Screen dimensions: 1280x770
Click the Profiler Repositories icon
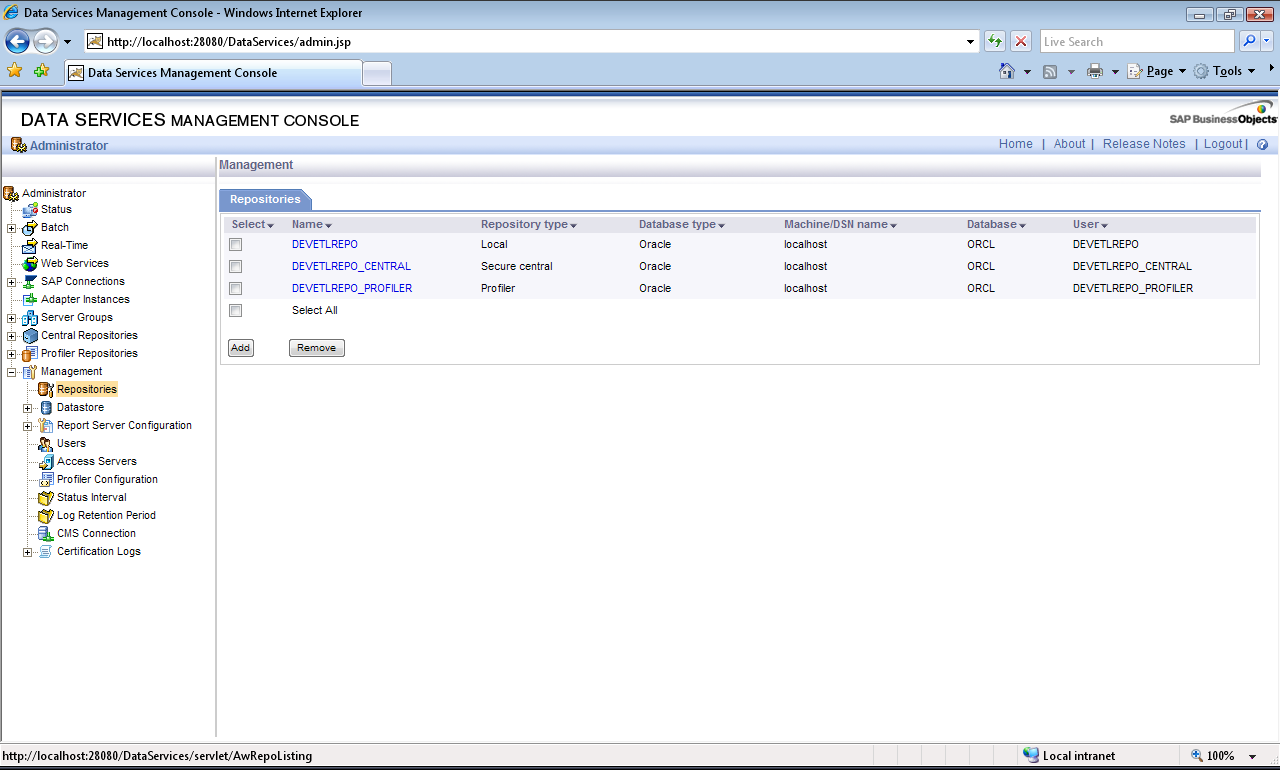(x=30, y=354)
